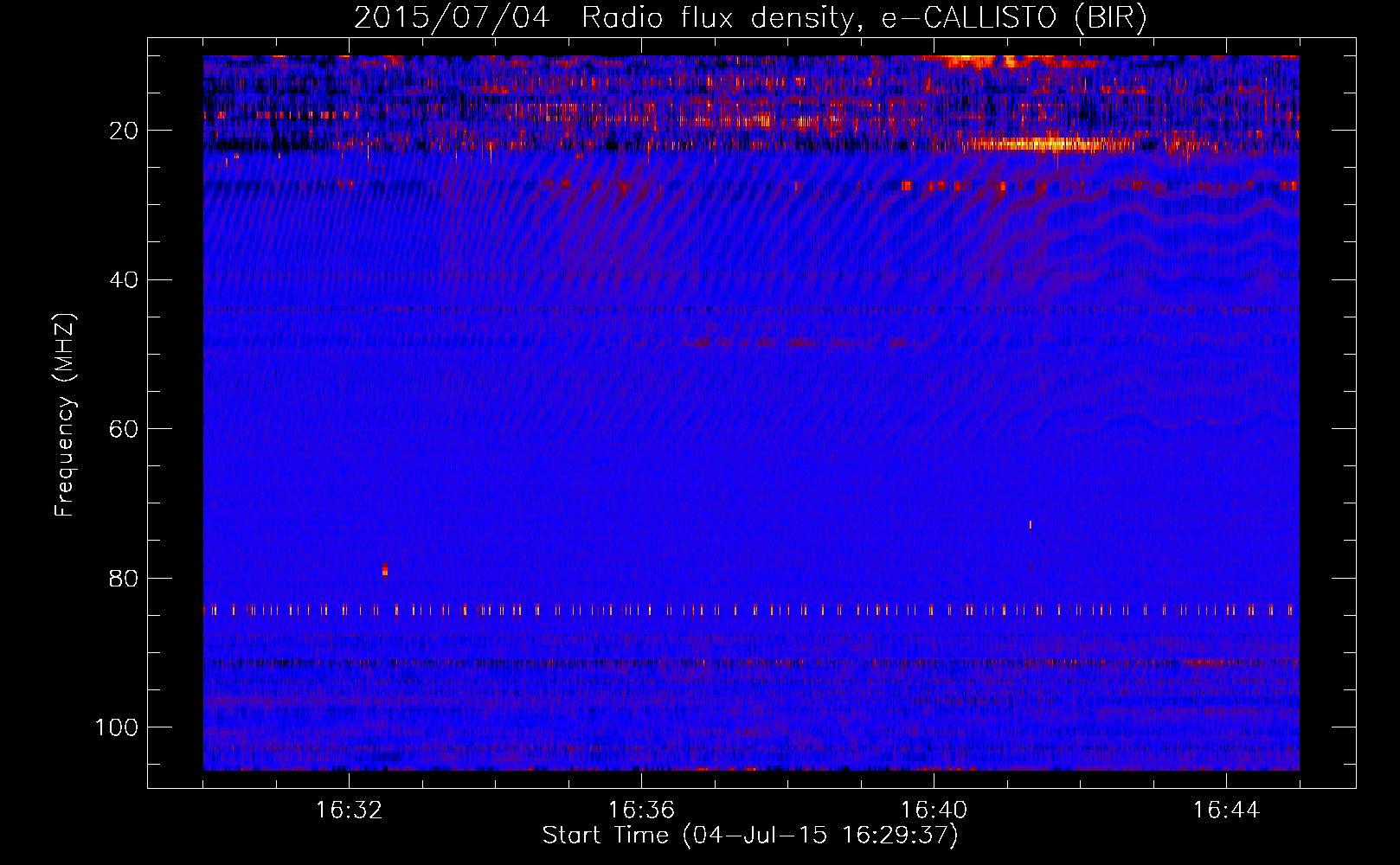This screenshot has height=865, width=1400.
Task: Click the "16:32" time tick label
Action: (349, 811)
